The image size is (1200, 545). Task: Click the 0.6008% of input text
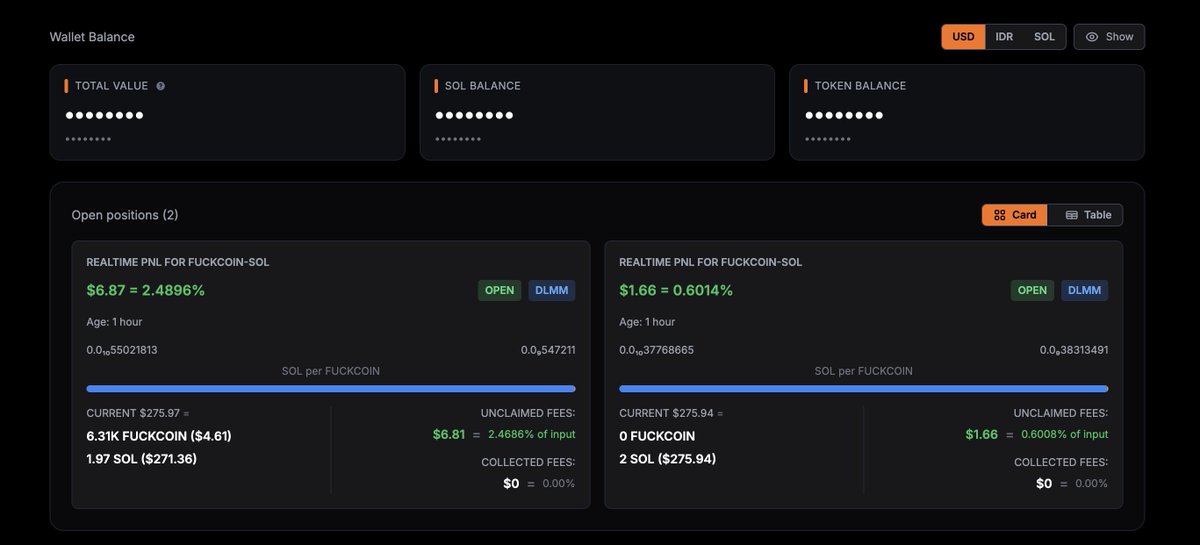tap(1064, 434)
